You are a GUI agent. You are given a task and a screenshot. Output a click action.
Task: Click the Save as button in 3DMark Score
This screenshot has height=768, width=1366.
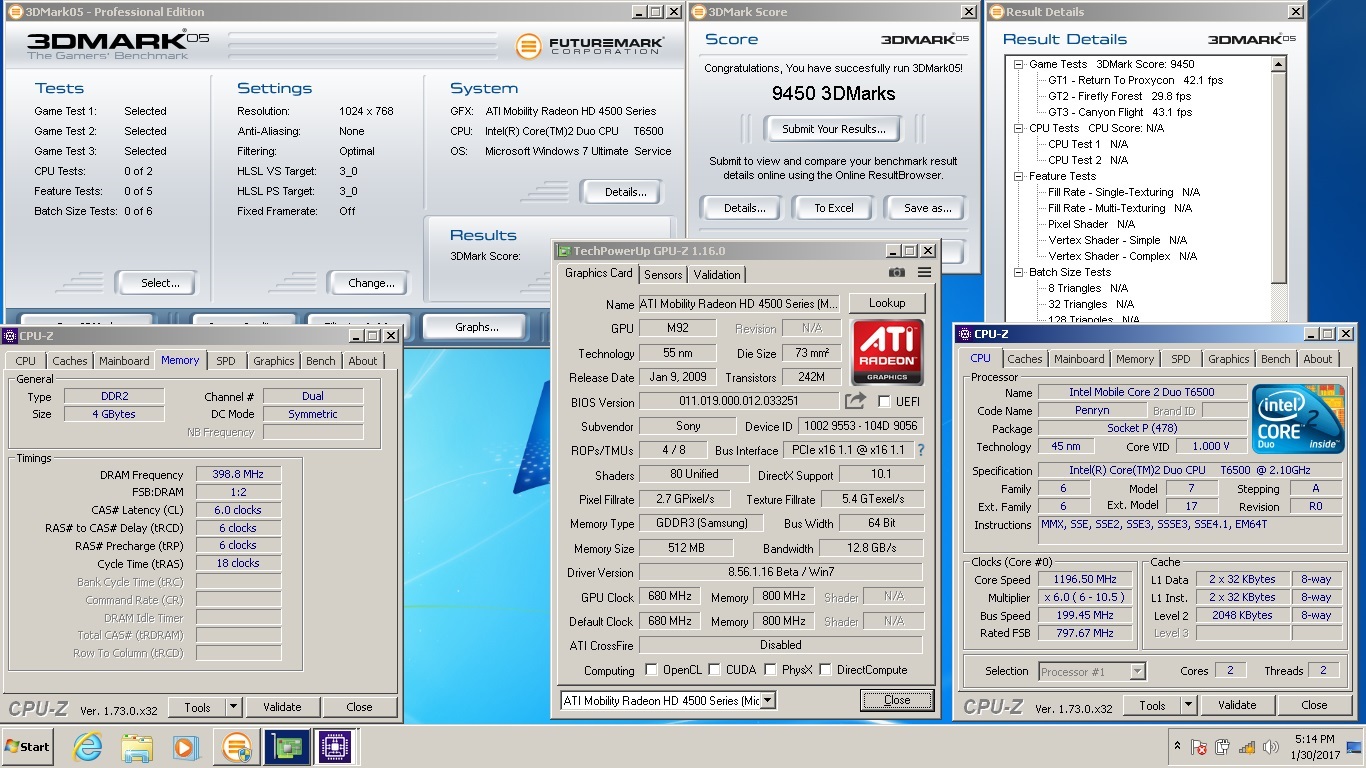(927, 208)
